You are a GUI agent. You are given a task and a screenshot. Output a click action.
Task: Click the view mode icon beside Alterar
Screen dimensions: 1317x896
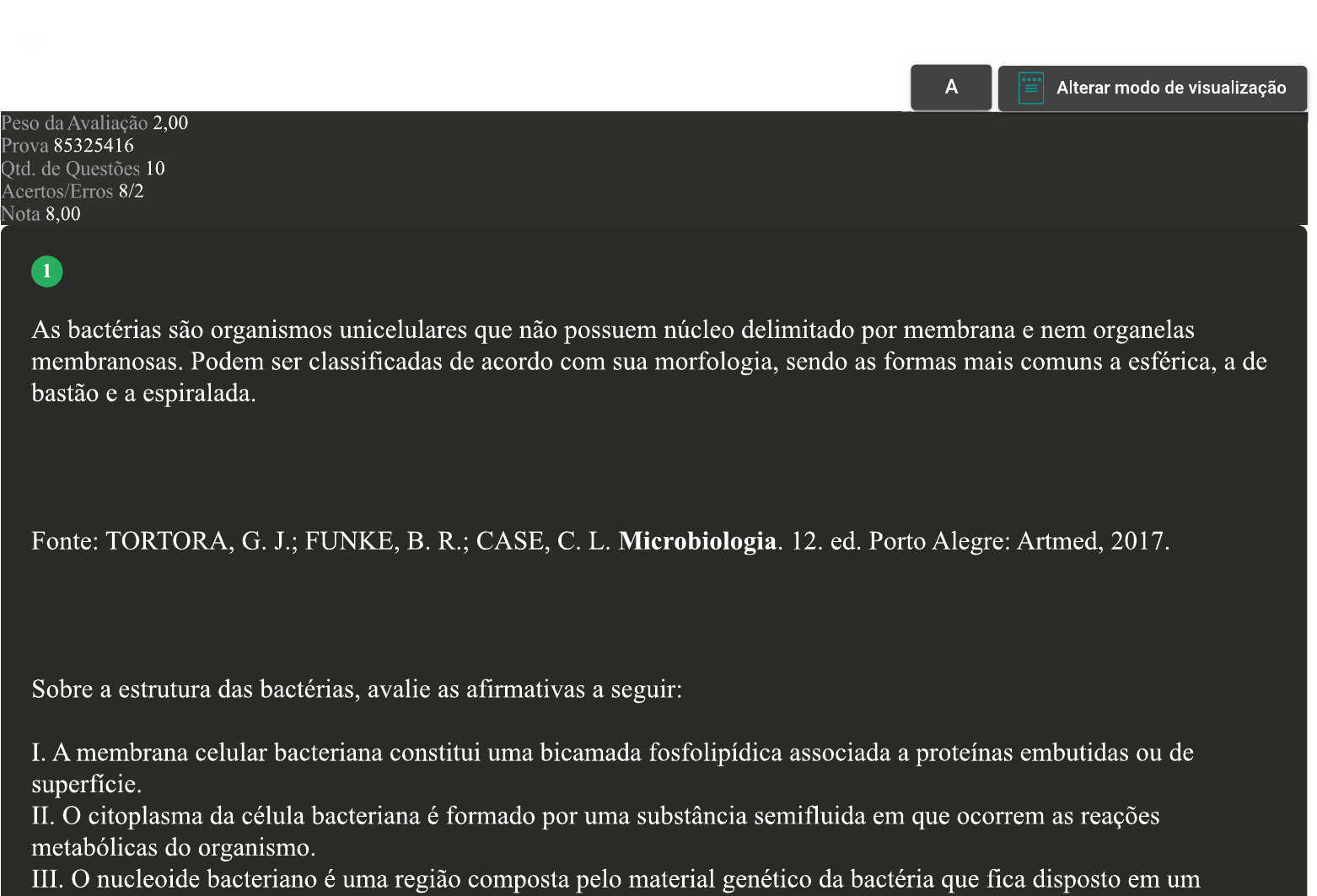pyautogui.click(x=1030, y=88)
